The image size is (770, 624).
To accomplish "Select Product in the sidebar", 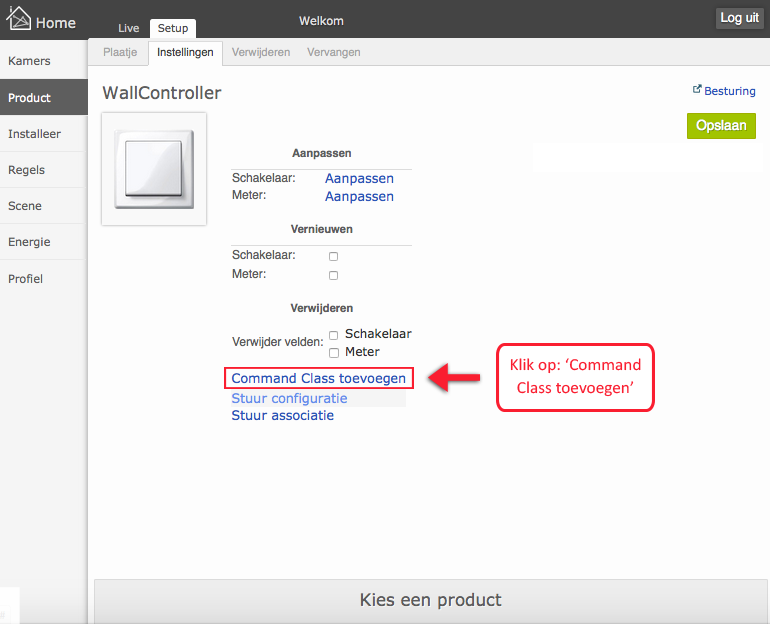I will [x=44, y=98].
